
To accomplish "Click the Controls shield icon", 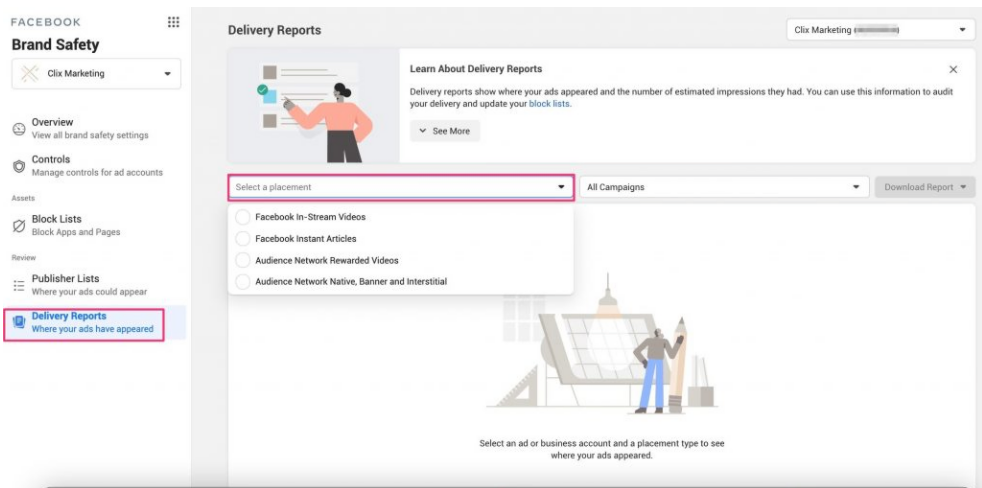I will click(19, 167).
